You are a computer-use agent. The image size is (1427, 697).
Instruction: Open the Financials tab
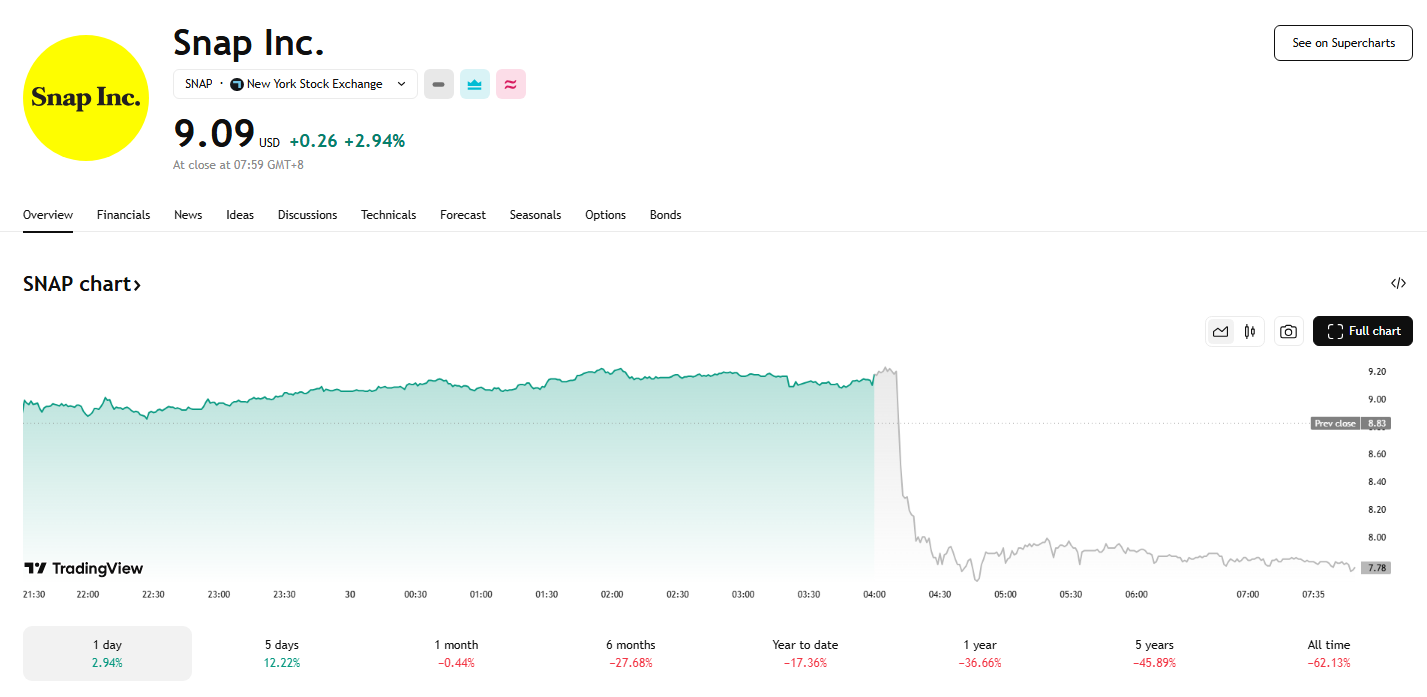point(123,215)
